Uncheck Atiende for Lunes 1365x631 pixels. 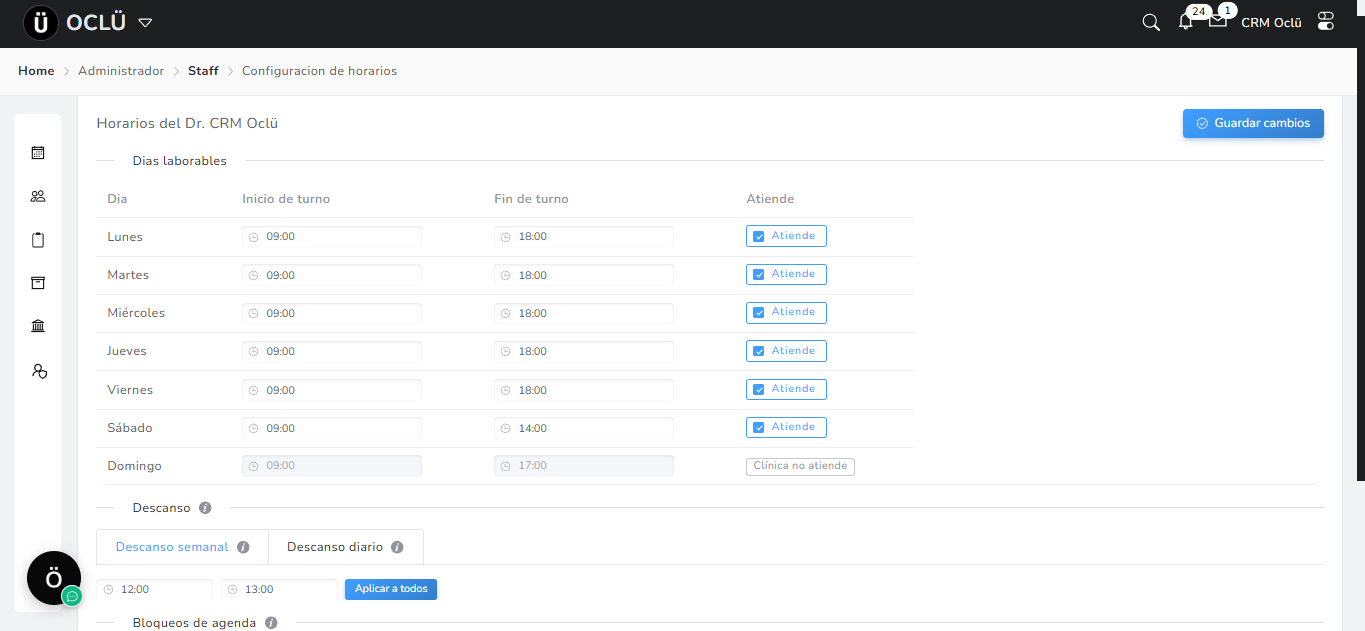[759, 237]
